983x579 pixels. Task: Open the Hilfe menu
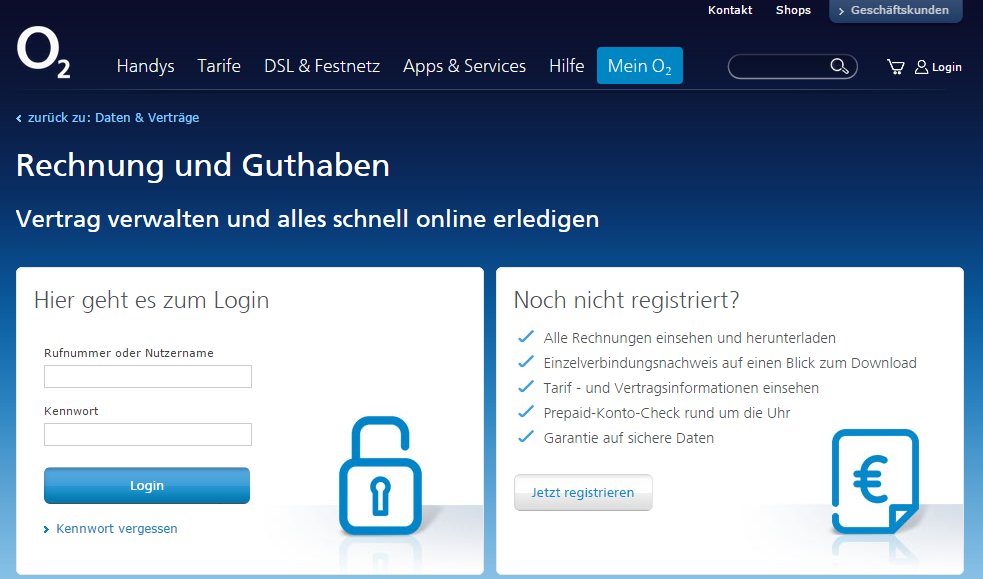tap(566, 66)
